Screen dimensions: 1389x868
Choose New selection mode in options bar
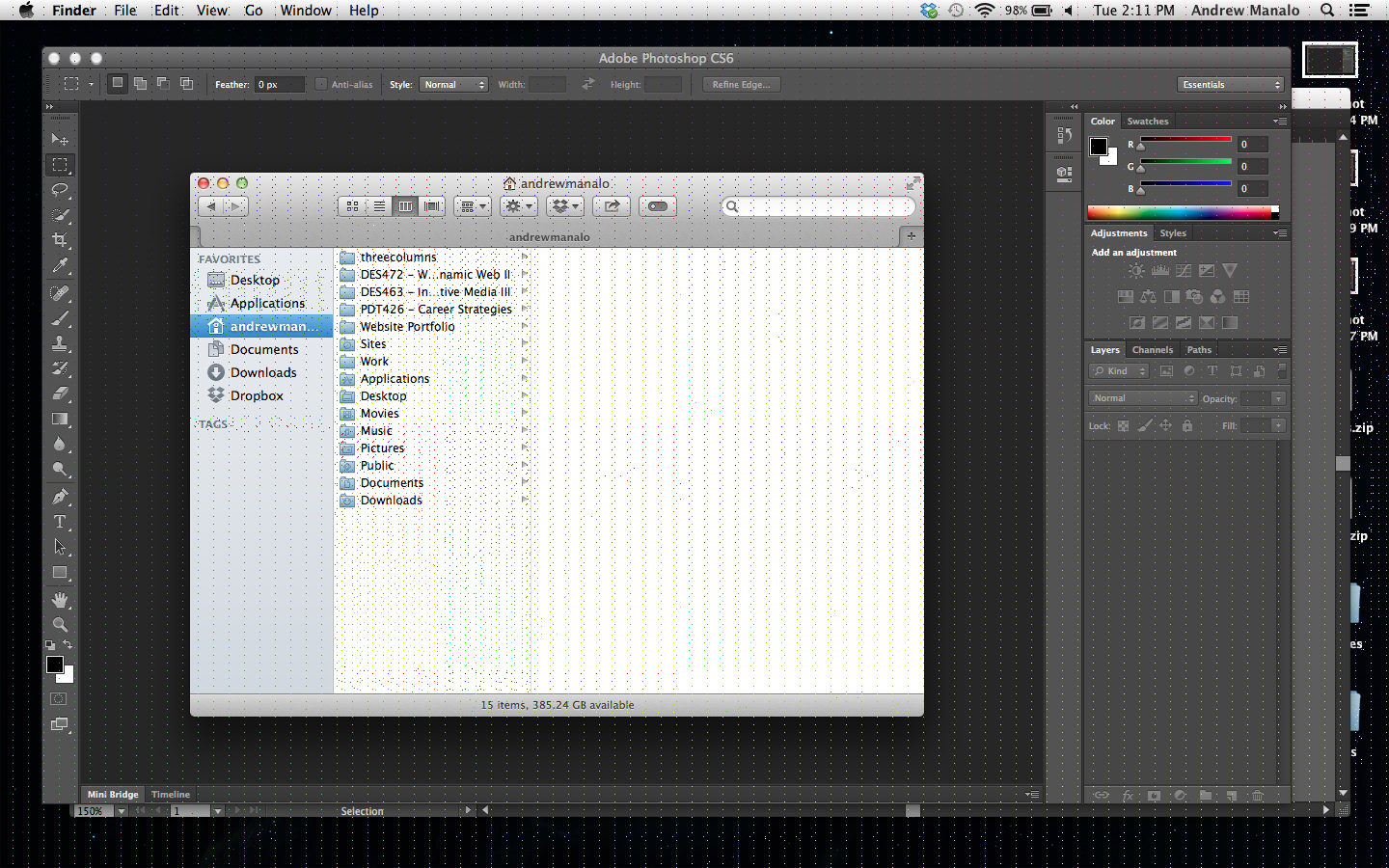(117, 84)
